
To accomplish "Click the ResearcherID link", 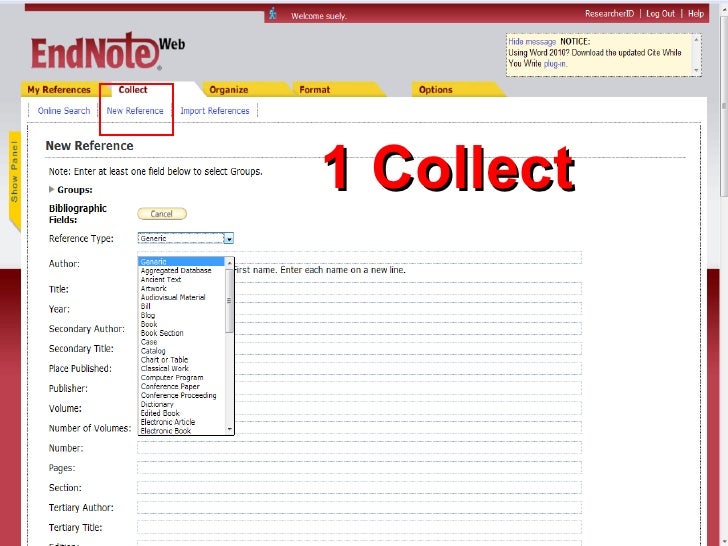I will (609, 13).
